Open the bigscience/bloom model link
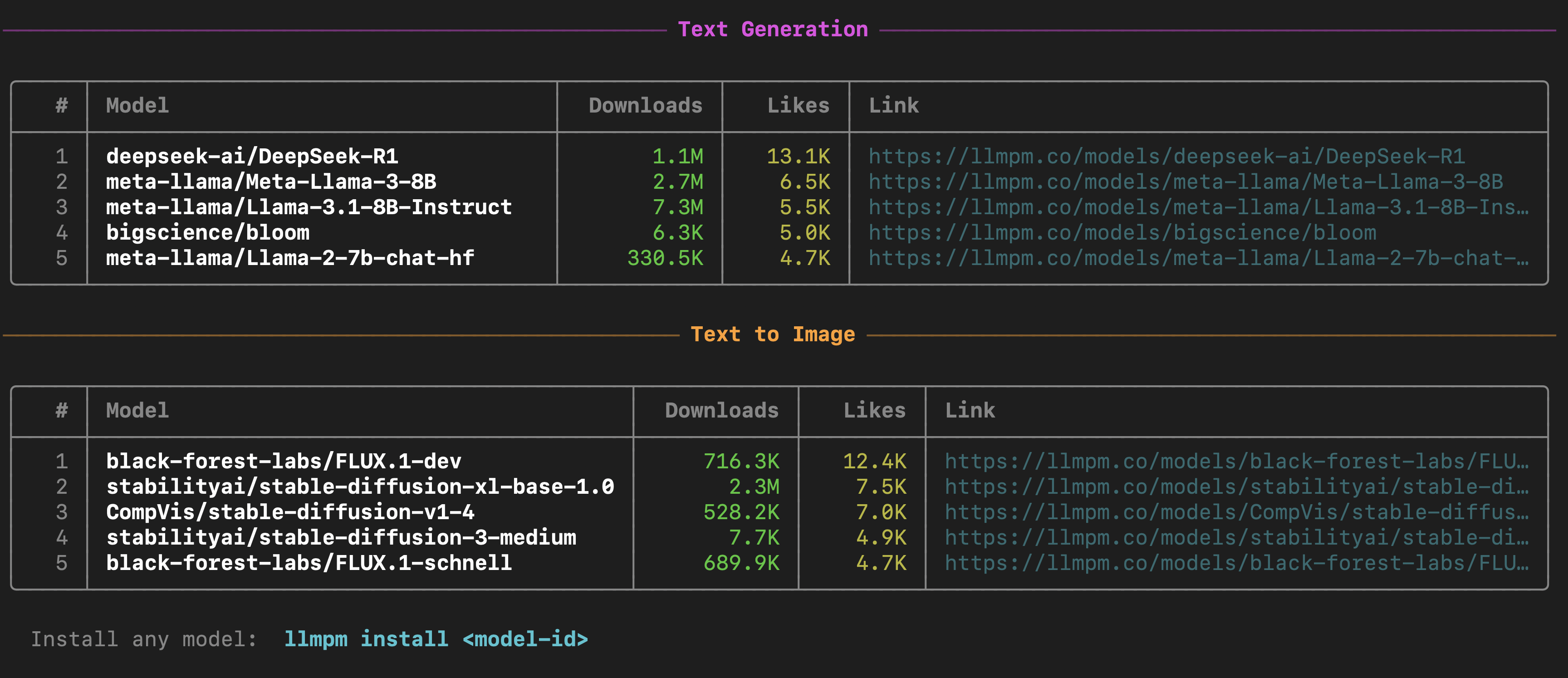The image size is (1568, 678). 1122,233
